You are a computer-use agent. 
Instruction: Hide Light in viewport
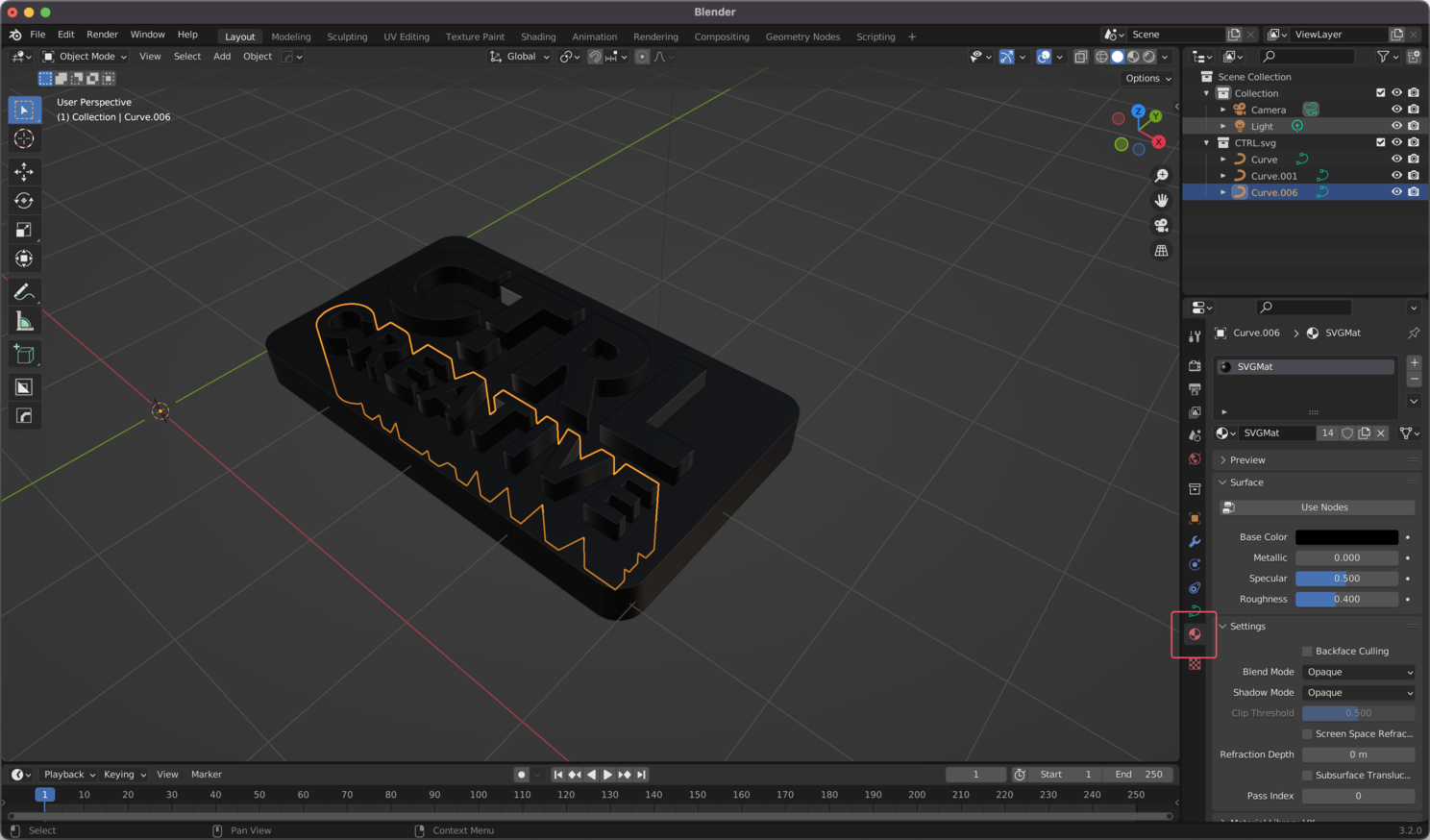1396,126
